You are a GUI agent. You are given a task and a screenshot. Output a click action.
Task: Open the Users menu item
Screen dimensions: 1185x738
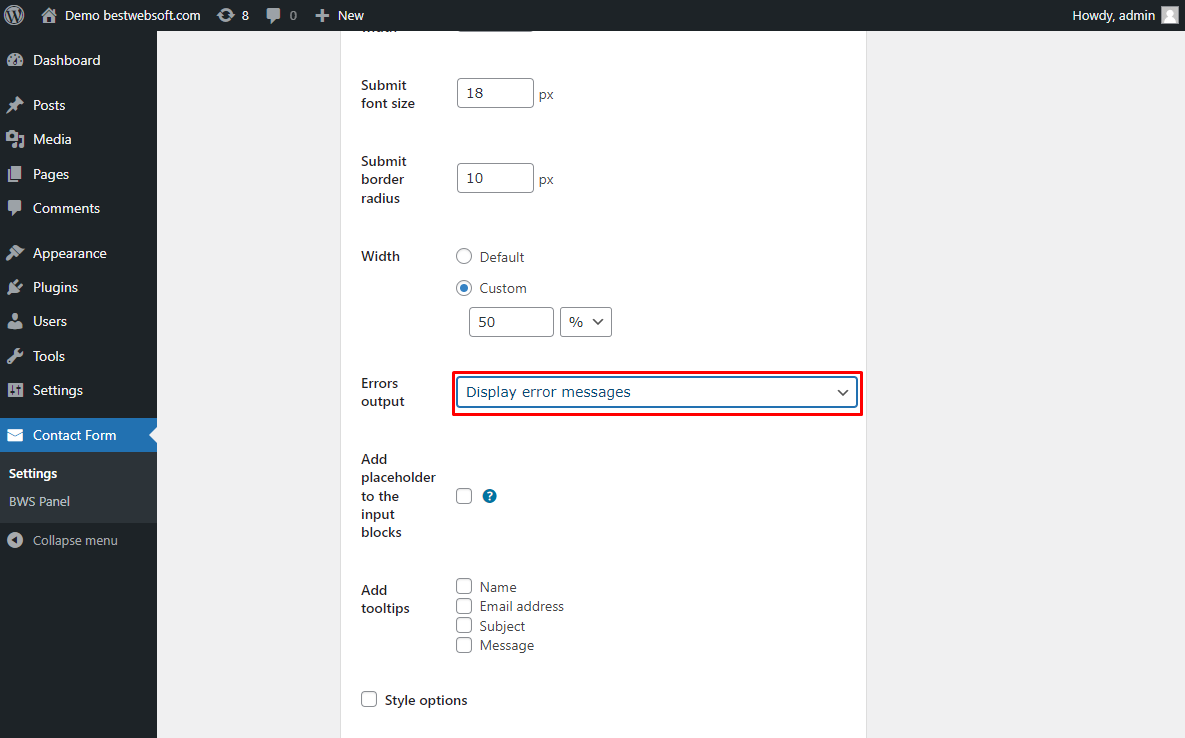(x=50, y=321)
